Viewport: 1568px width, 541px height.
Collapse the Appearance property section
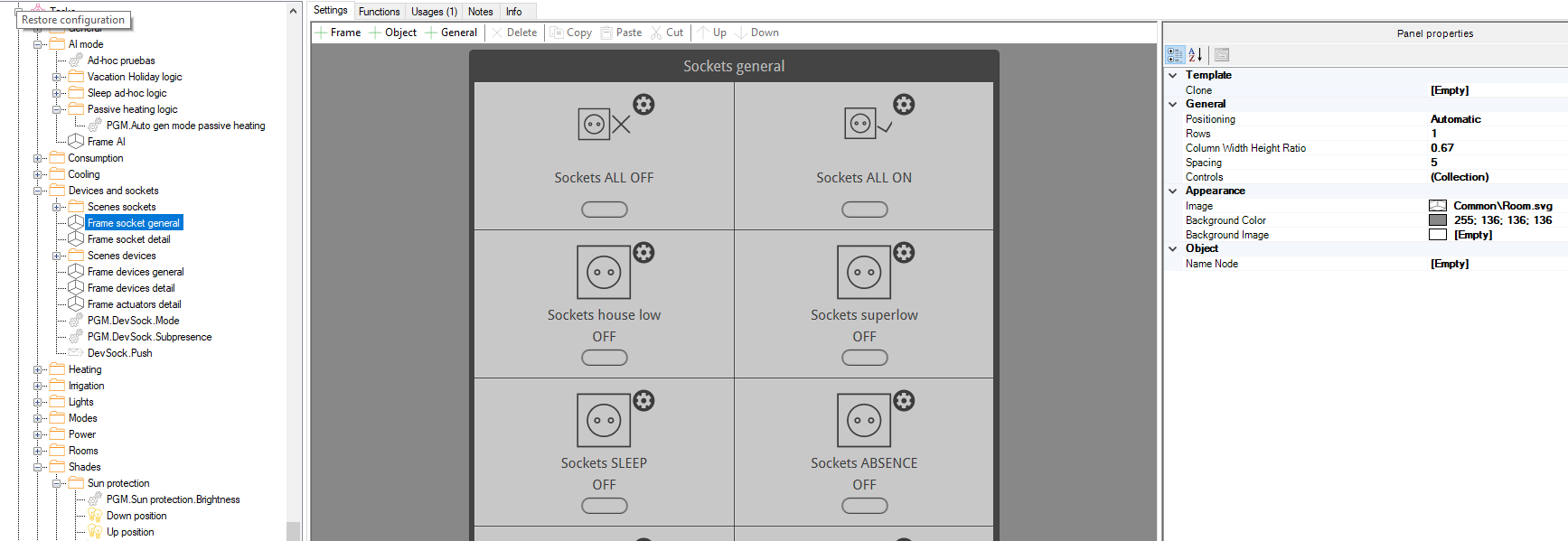coord(1173,191)
